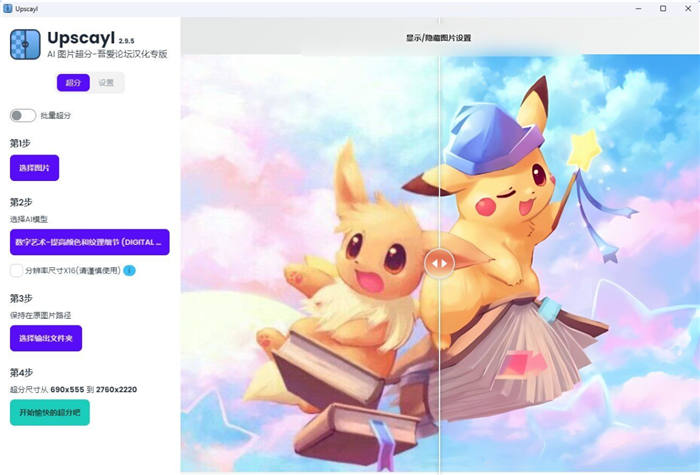Switch to the 设置 tab
The height and width of the screenshot is (475, 700).
click(106, 83)
